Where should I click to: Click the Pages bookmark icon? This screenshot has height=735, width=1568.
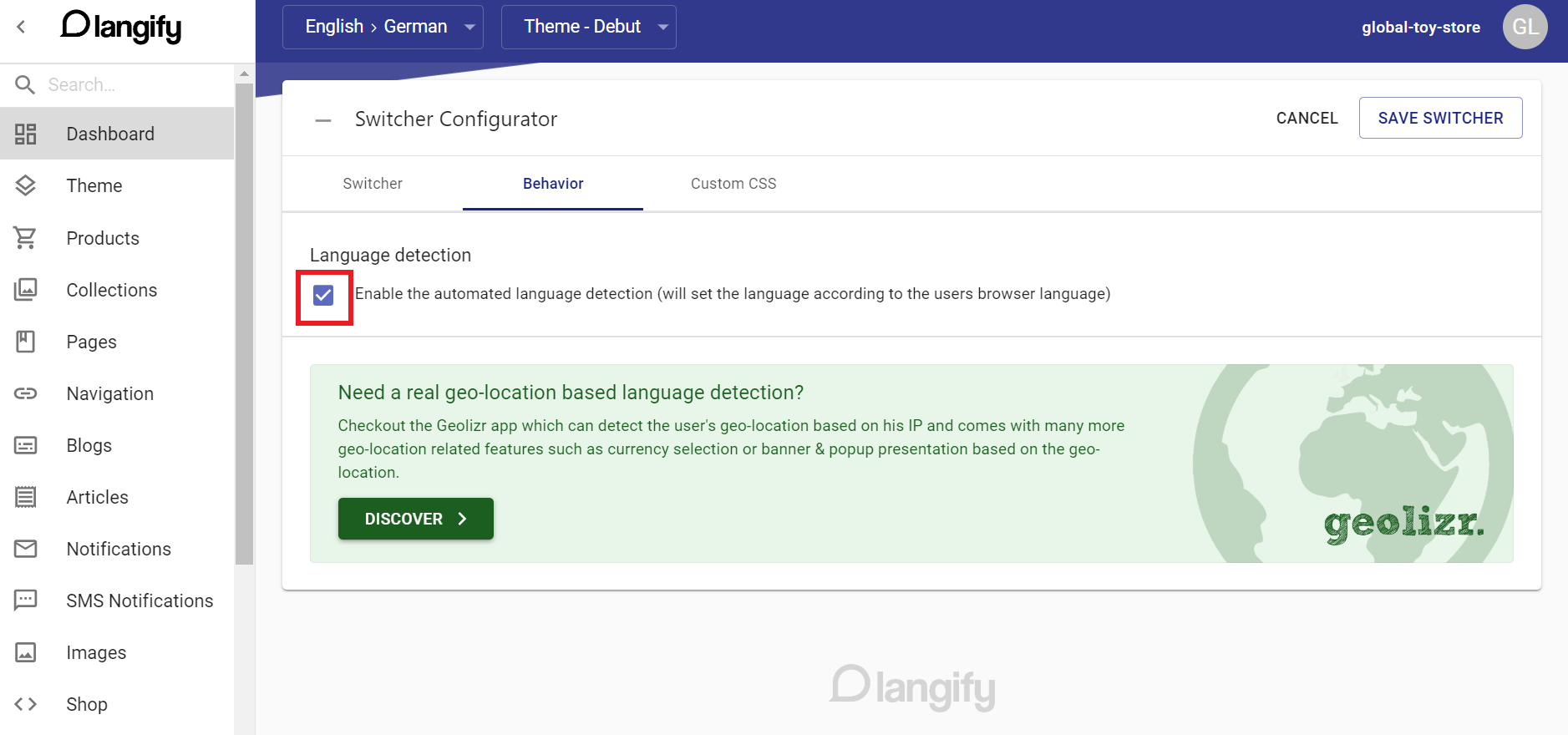tap(25, 342)
